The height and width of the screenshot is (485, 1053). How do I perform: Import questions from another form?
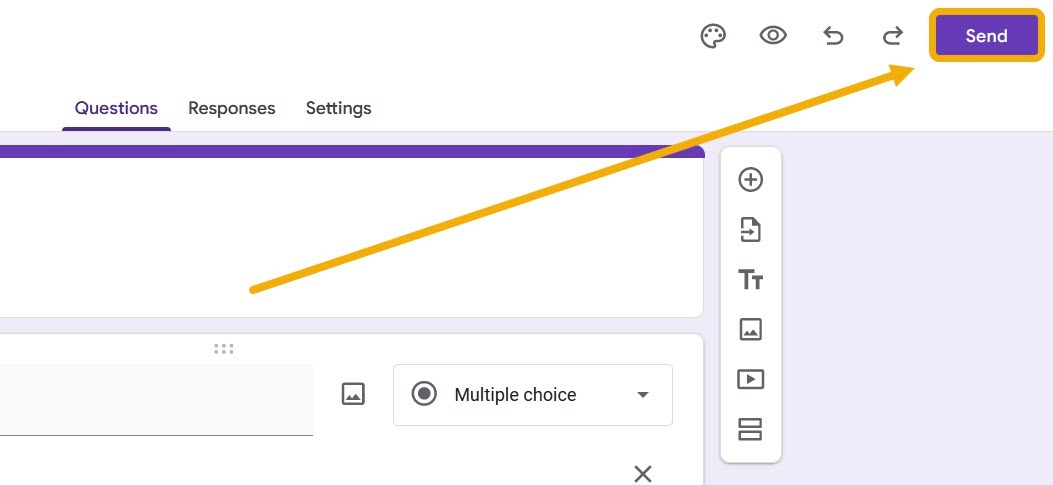point(750,230)
